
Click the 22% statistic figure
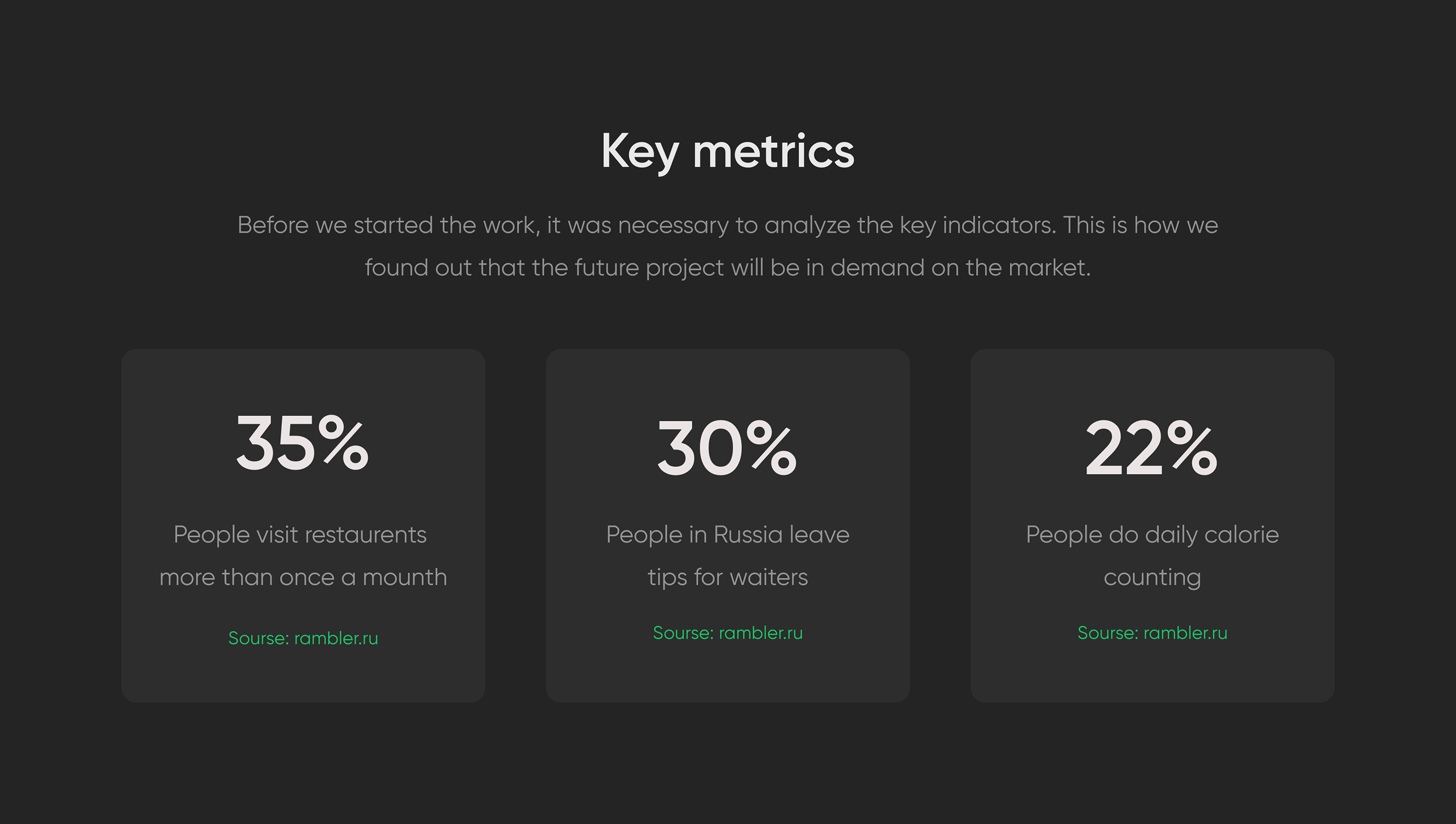pyautogui.click(x=1152, y=448)
